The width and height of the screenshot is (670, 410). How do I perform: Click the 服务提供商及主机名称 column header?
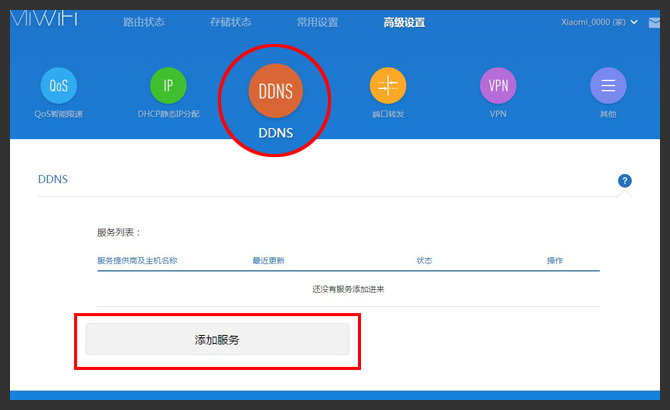click(137, 261)
